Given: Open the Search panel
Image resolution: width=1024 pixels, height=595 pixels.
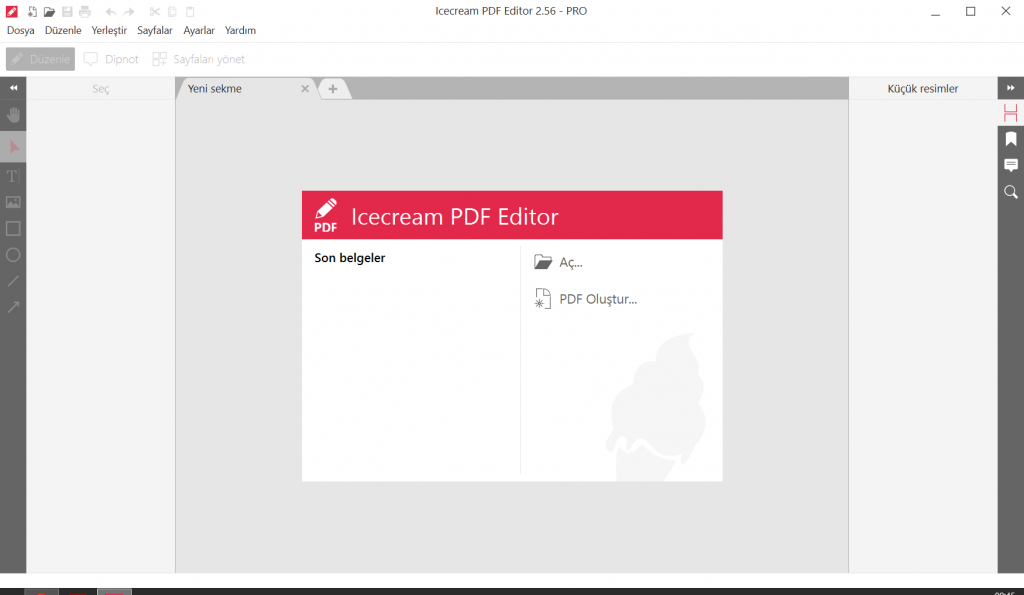Looking at the screenshot, I should point(1010,192).
